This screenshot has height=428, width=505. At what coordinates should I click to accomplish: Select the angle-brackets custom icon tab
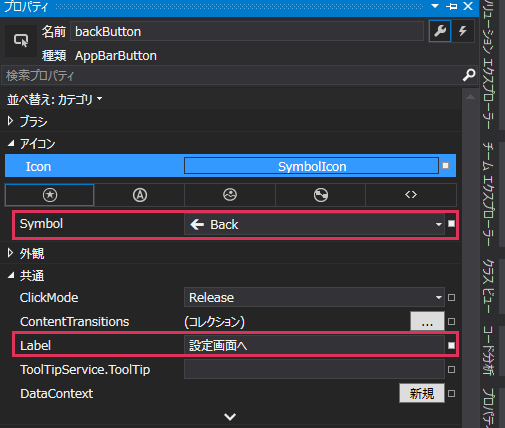(x=411, y=195)
